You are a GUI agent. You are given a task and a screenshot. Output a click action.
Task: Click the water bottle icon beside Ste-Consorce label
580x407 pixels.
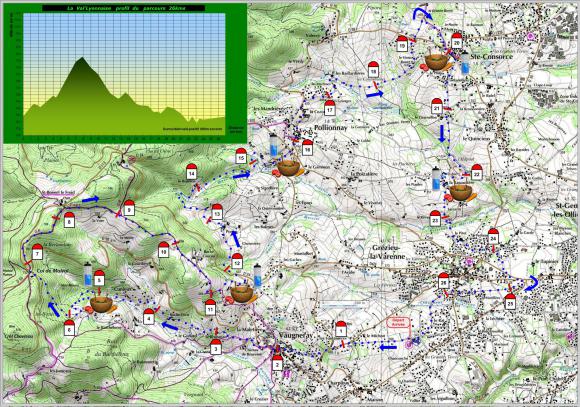point(465,63)
